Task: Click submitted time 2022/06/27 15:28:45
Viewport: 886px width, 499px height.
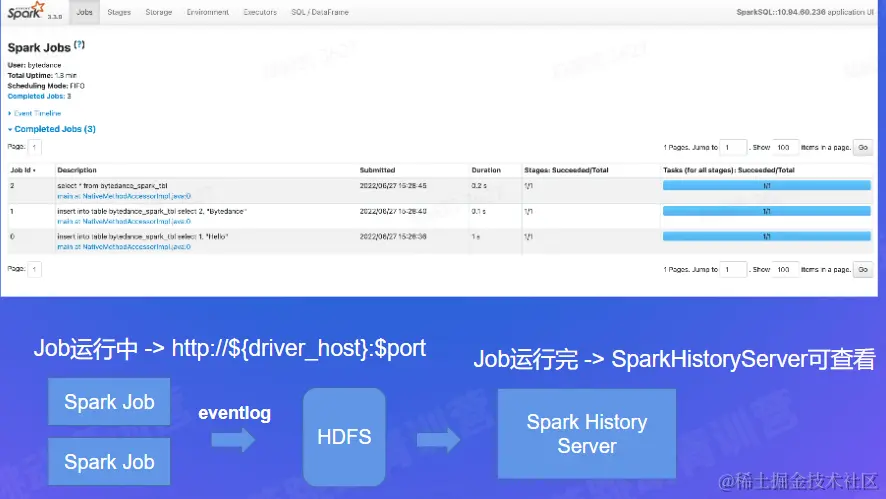Action: click(393, 185)
